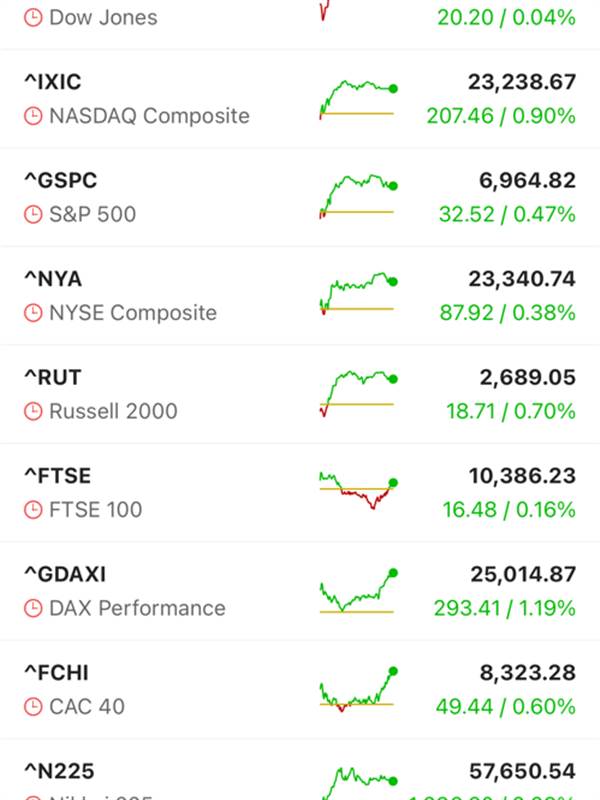600x800 pixels.
Task: Tap S&P 500 price 6,964.82
Action: click(x=521, y=181)
